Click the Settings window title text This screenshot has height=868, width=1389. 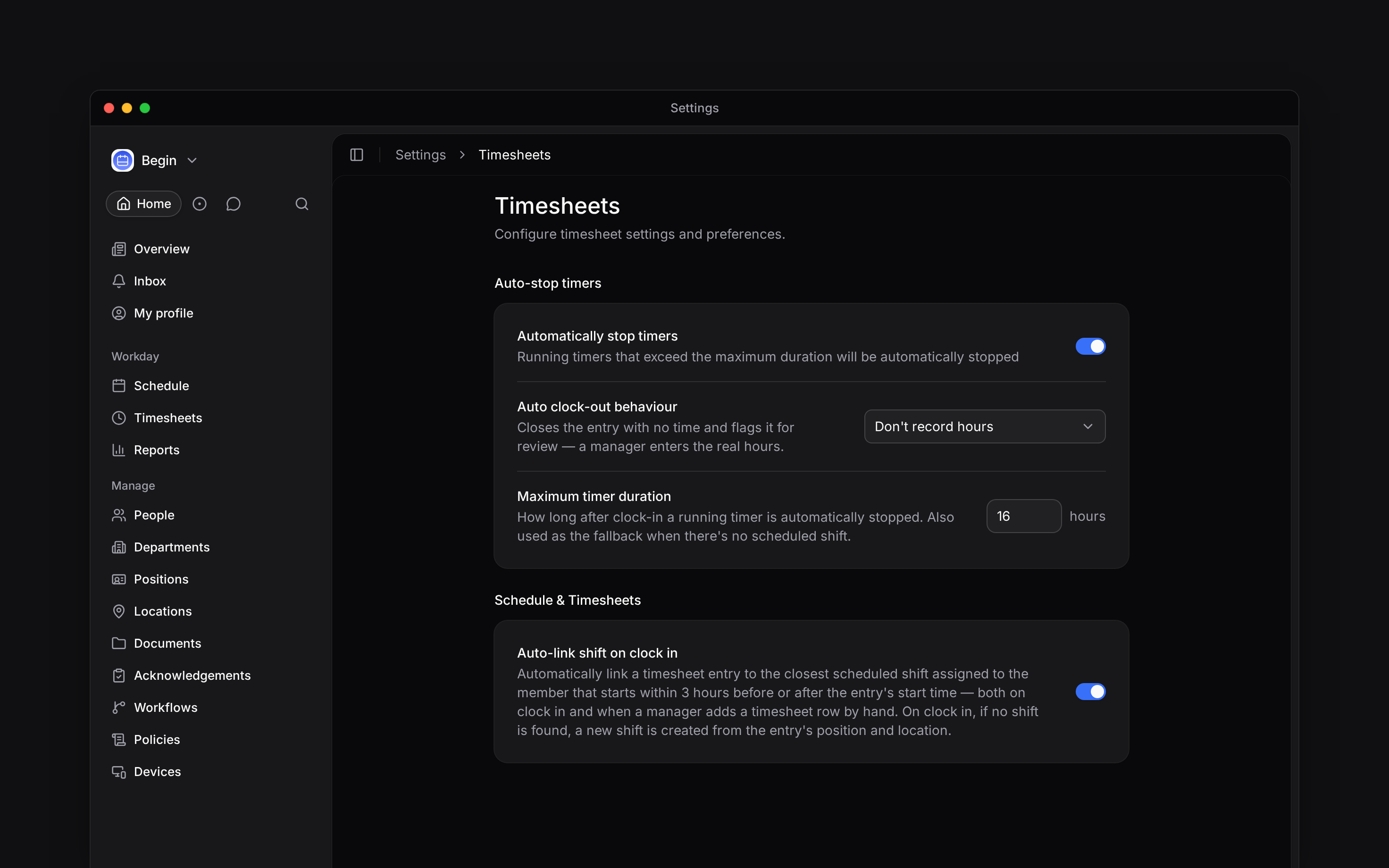coord(694,108)
